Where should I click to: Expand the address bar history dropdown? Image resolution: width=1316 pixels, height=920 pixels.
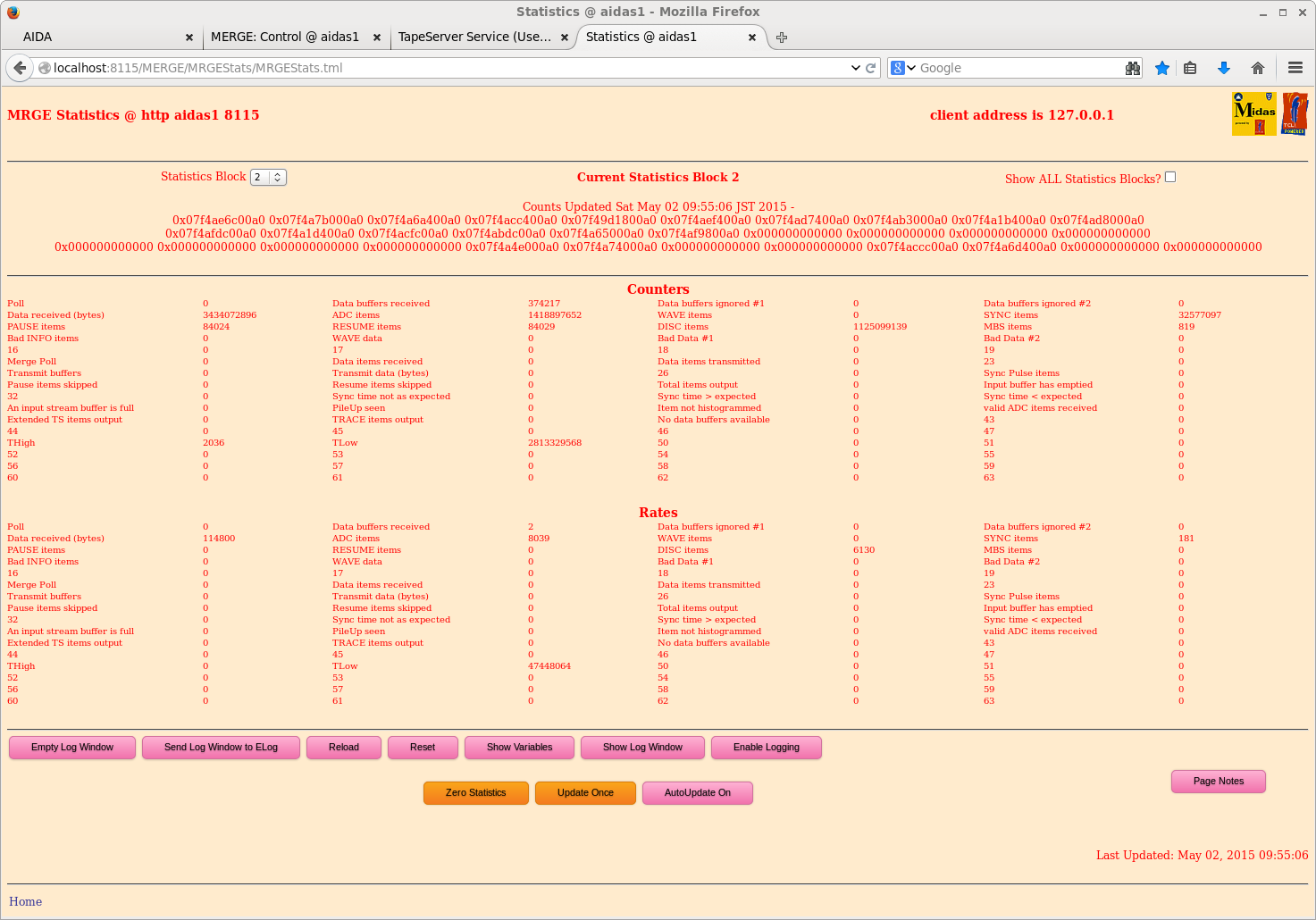(x=855, y=68)
